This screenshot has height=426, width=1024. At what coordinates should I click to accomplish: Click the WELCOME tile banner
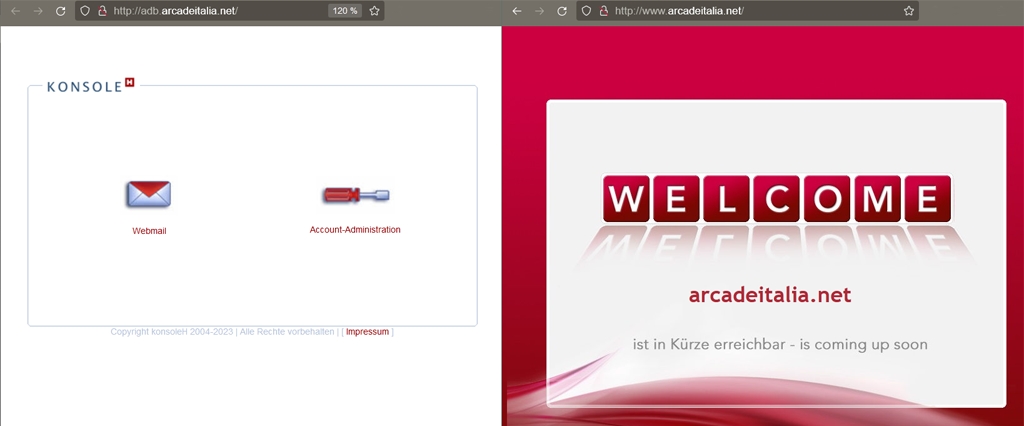click(x=776, y=199)
